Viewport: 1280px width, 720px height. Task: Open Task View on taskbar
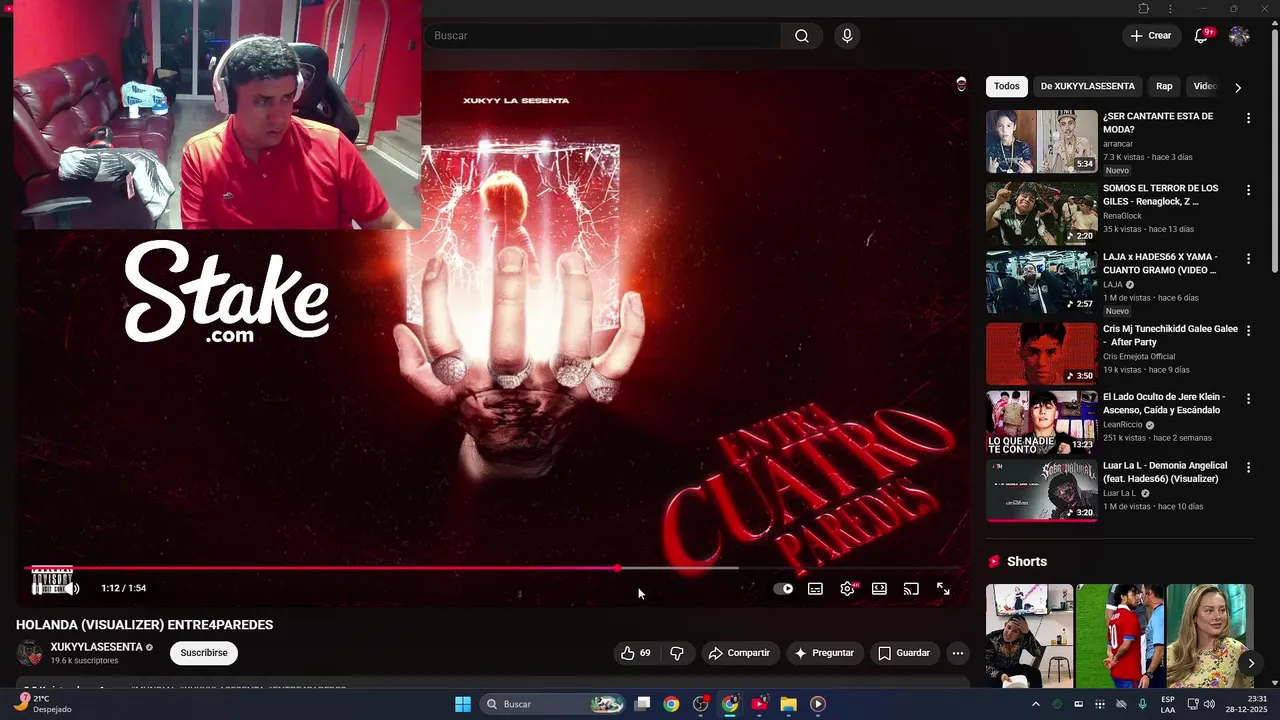[x=643, y=704]
